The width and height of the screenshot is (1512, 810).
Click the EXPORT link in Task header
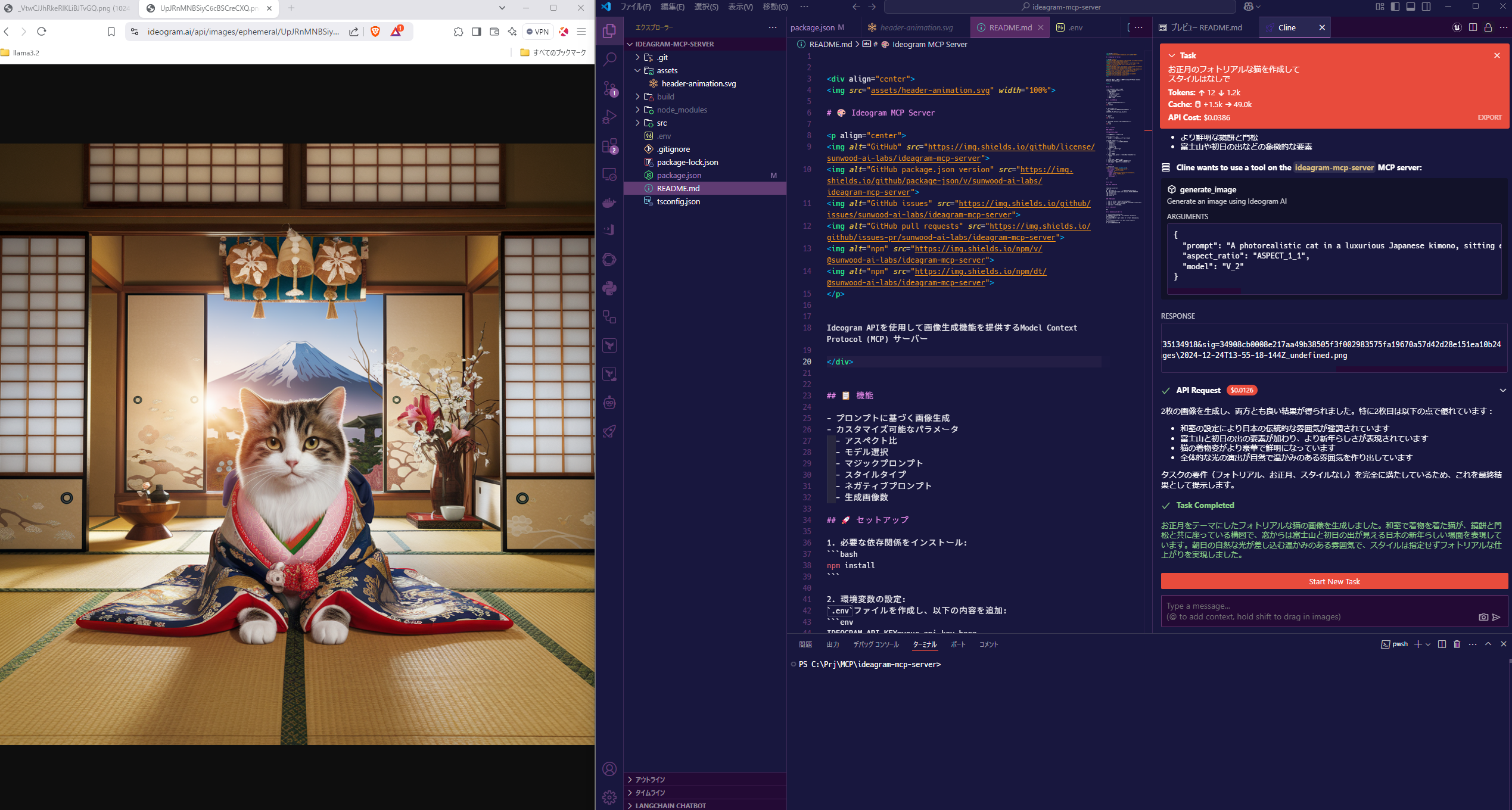coord(1489,117)
